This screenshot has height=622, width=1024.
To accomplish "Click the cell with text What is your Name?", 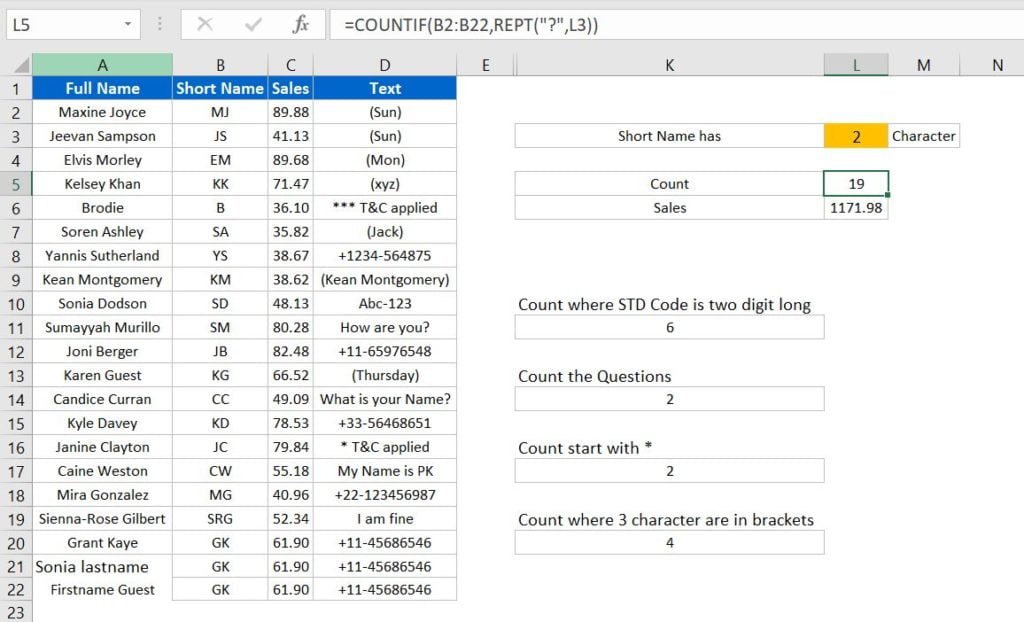I will (x=386, y=399).
